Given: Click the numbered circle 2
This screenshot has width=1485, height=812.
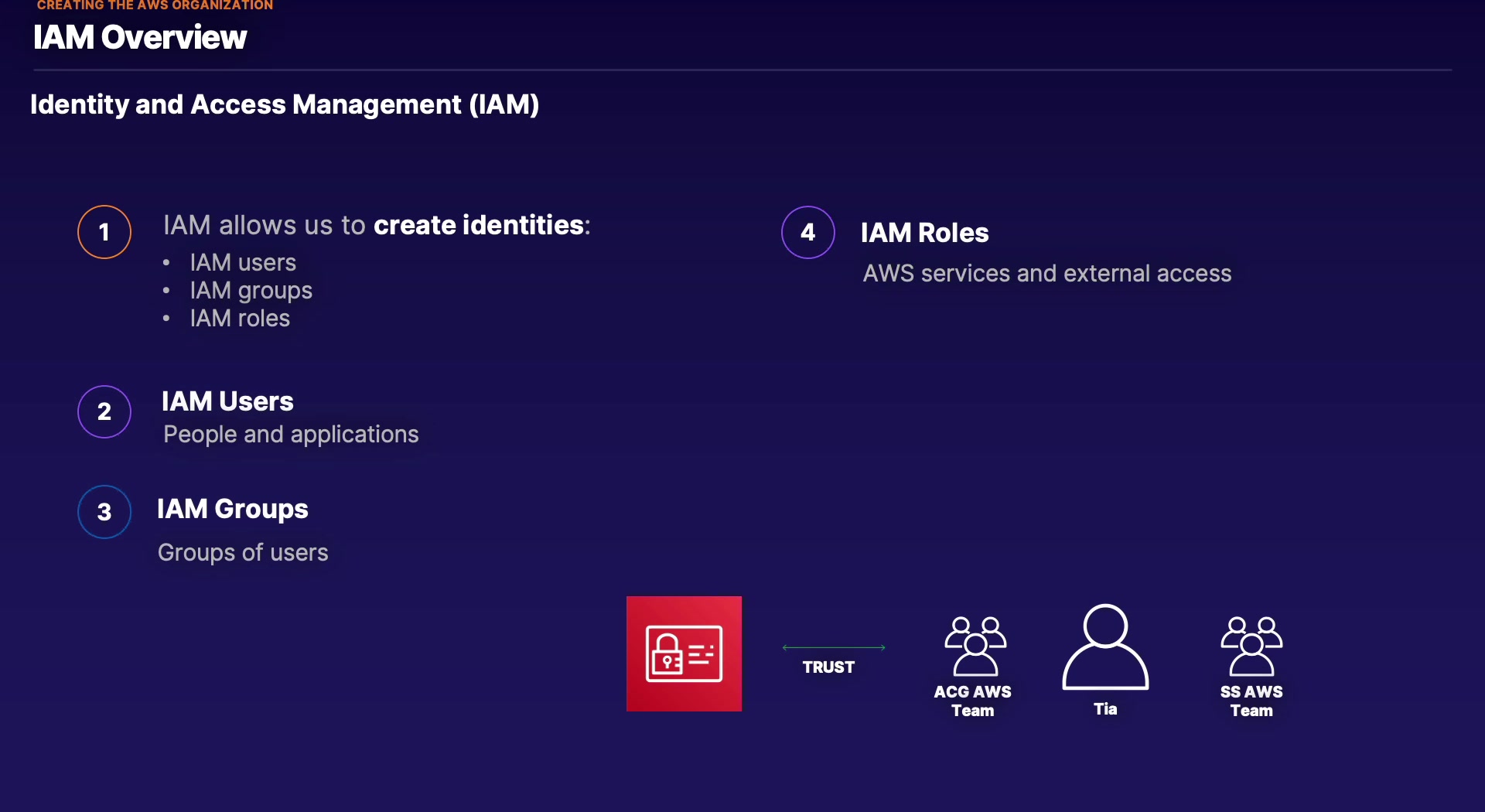Looking at the screenshot, I should pyautogui.click(x=104, y=411).
